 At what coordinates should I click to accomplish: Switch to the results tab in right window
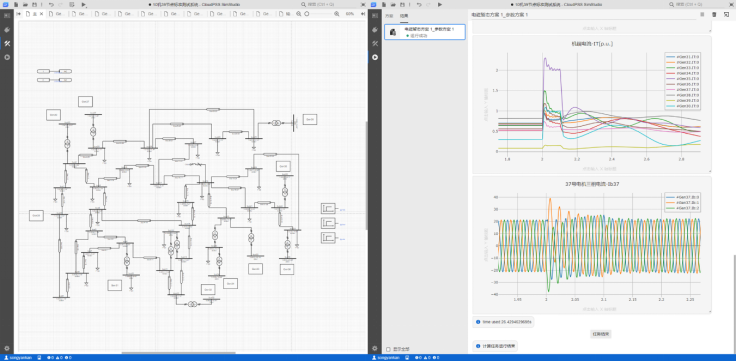[404, 16]
